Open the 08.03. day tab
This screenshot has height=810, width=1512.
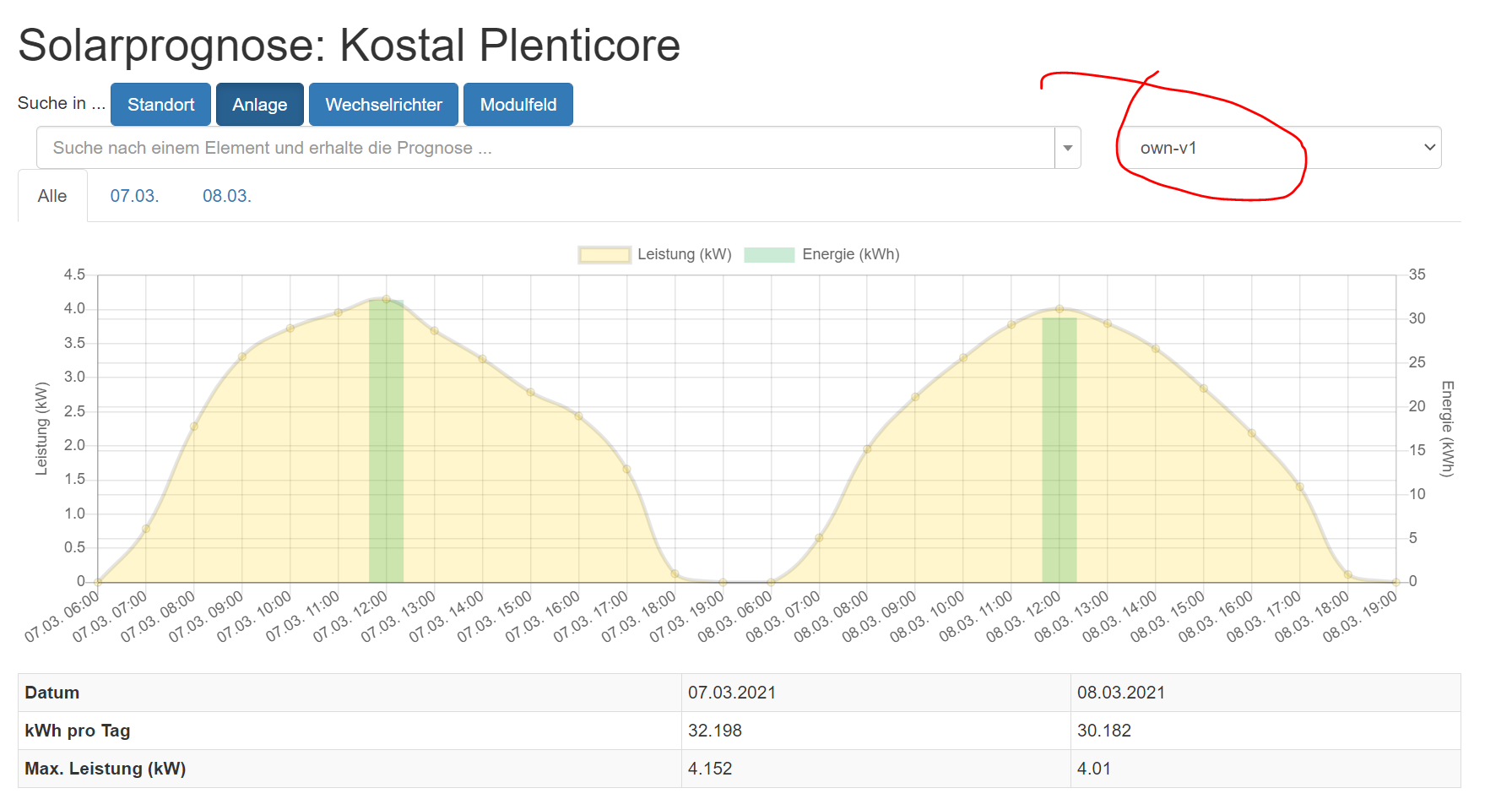(x=226, y=196)
